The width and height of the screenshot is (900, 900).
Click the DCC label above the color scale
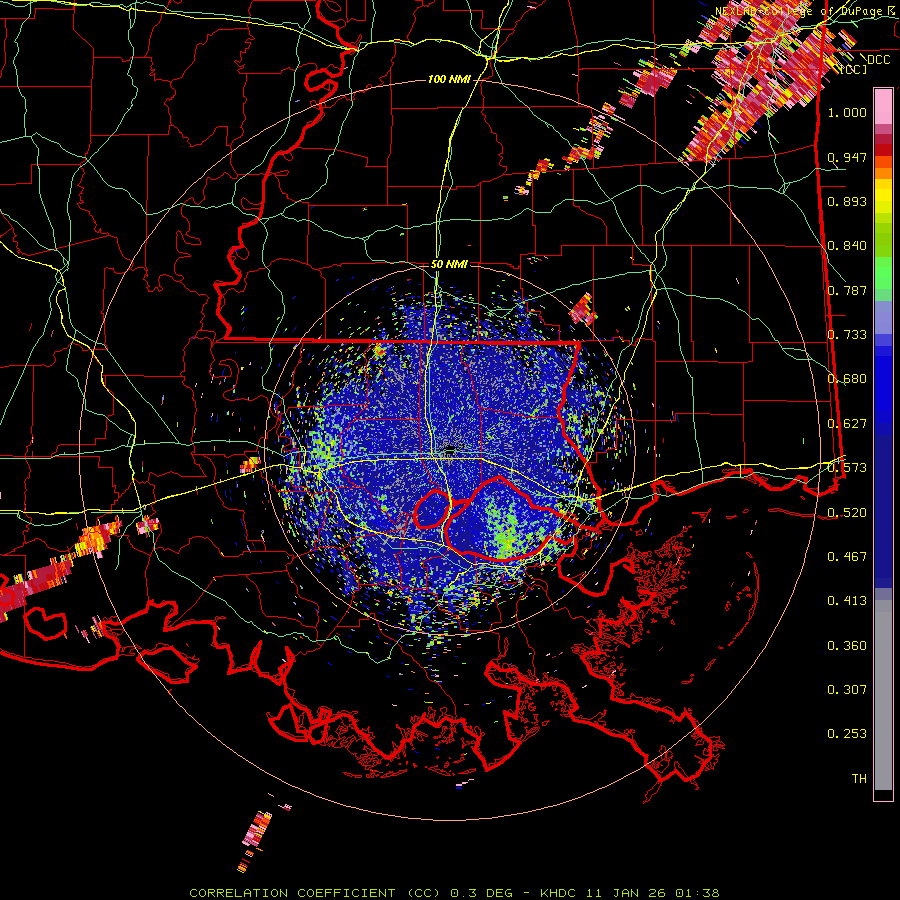pyautogui.click(x=878, y=60)
